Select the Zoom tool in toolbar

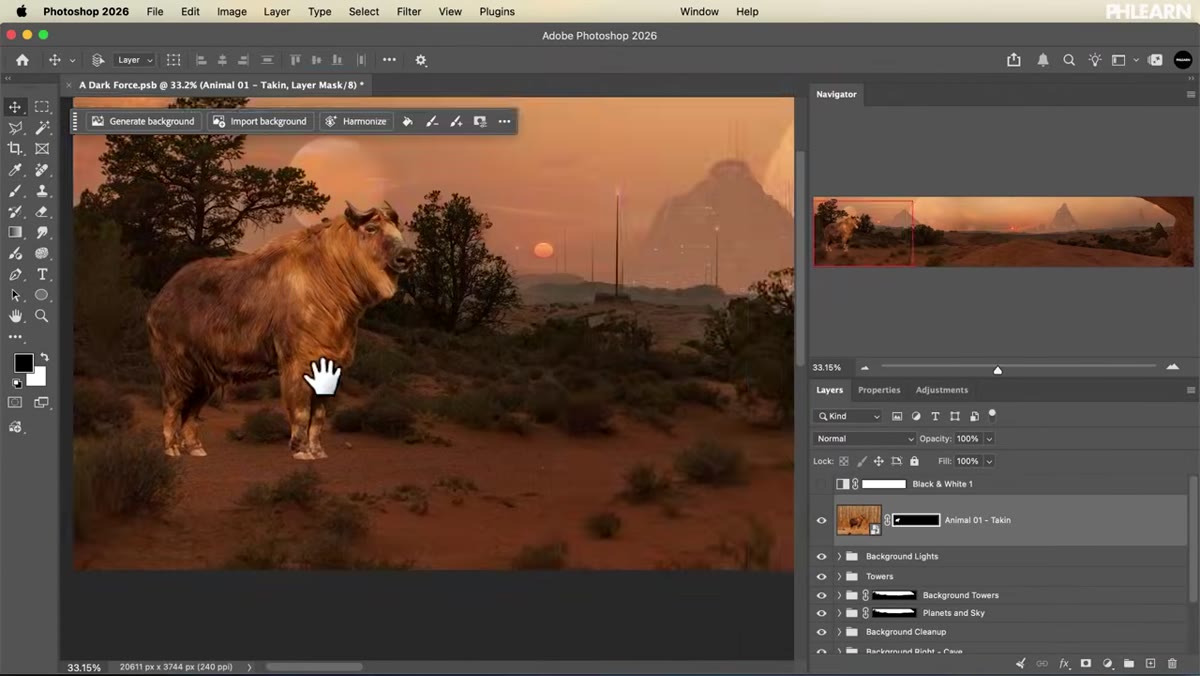(x=42, y=316)
